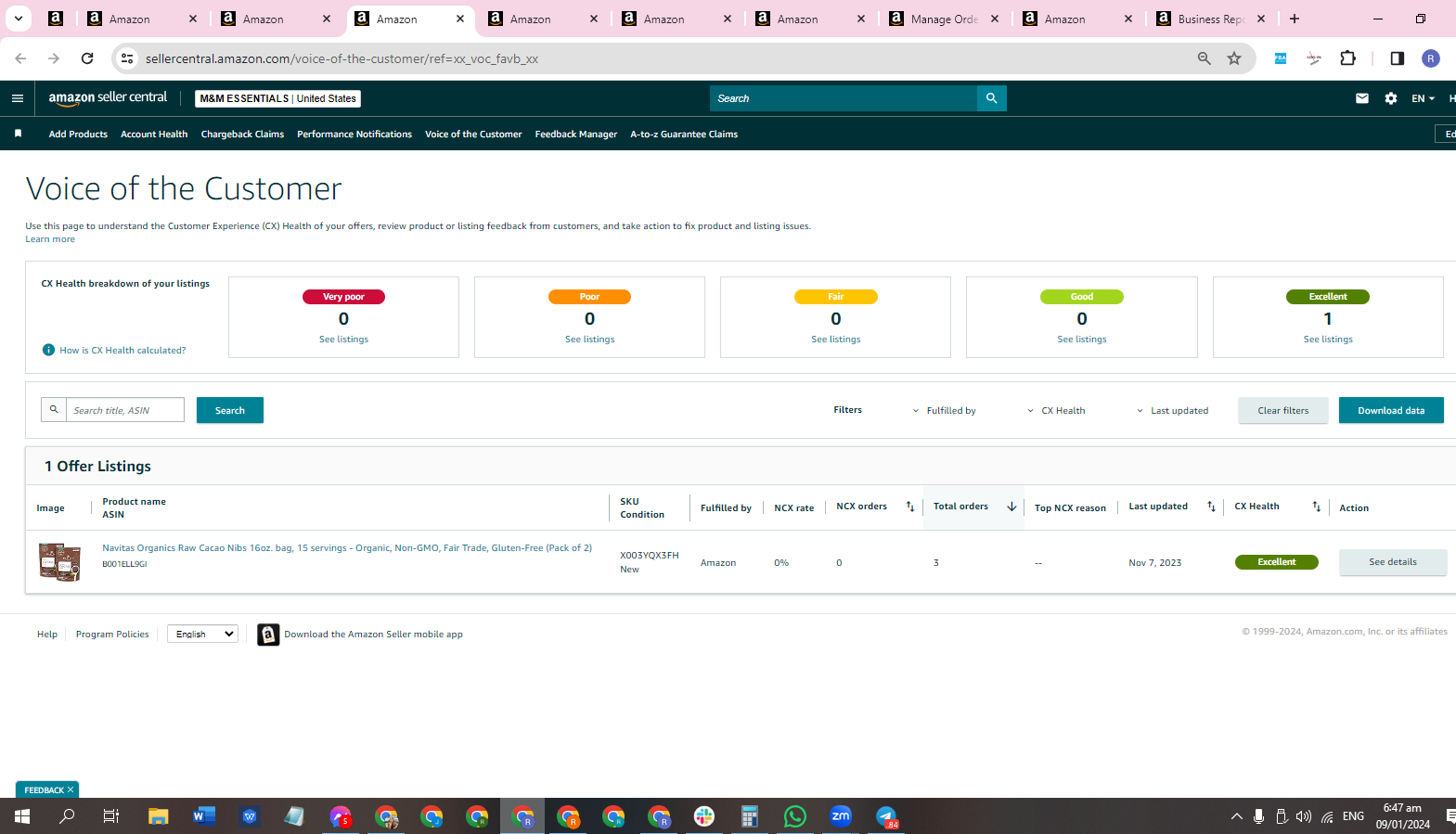
Task: Open Performance Notifications in favorites bar
Action: 354,134
